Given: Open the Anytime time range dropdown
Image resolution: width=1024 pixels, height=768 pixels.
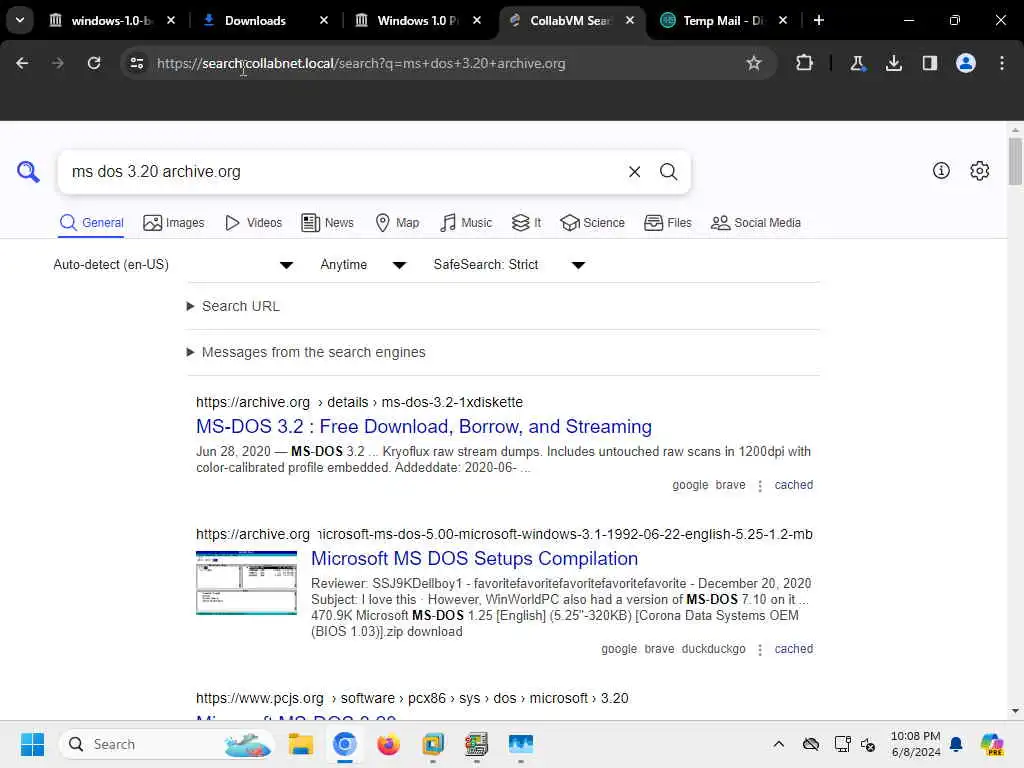Looking at the screenshot, I should [363, 264].
